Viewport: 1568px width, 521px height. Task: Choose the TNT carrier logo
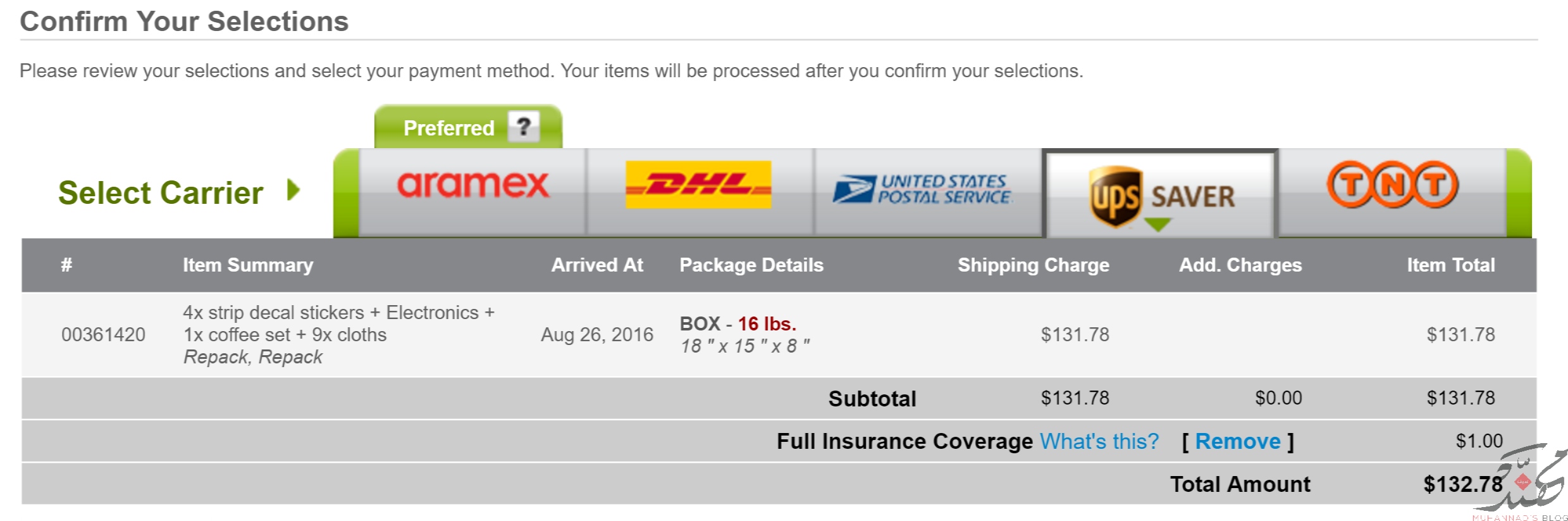tap(1393, 184)
